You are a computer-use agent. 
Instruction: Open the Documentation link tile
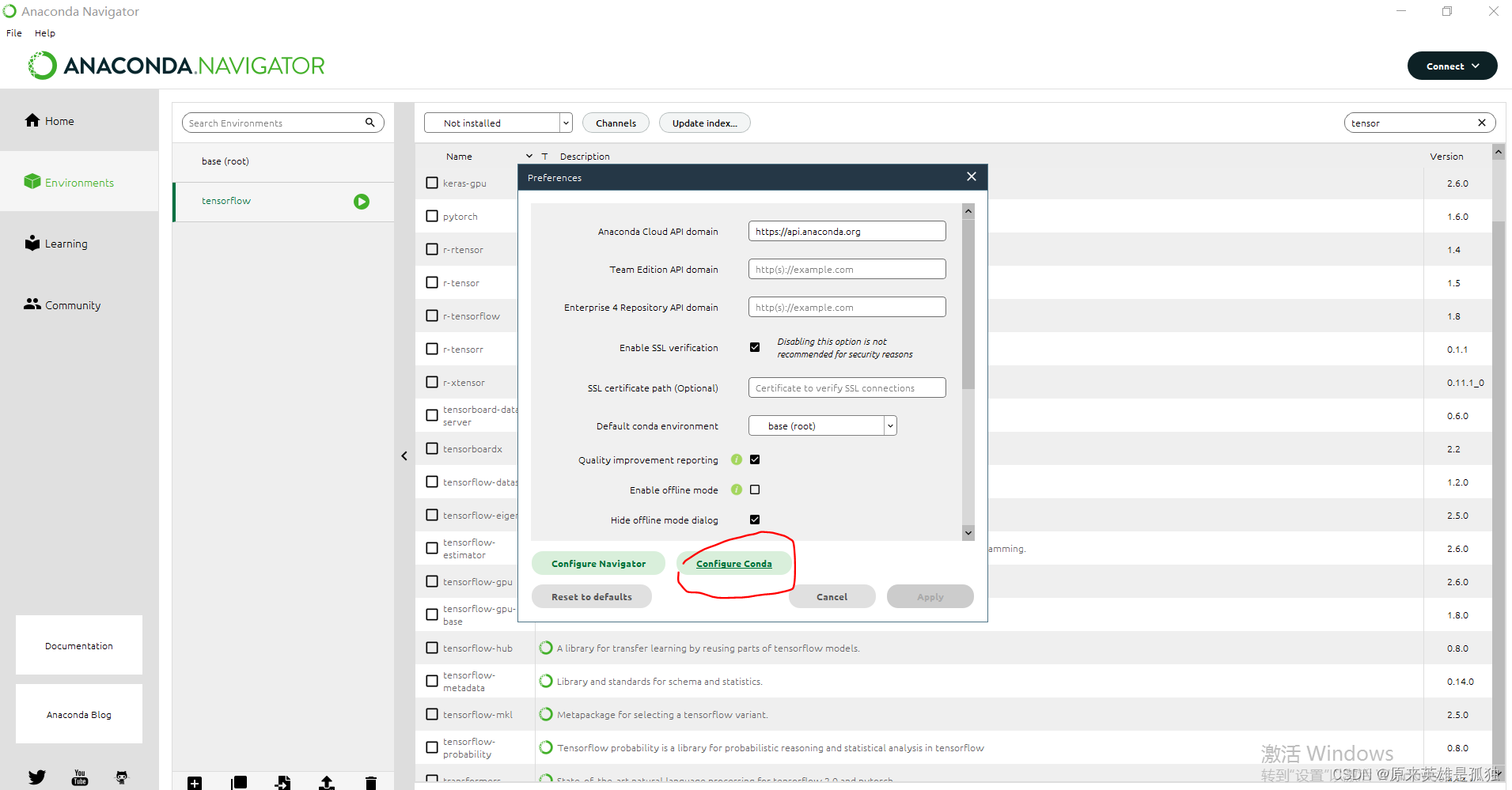point(79,645)
